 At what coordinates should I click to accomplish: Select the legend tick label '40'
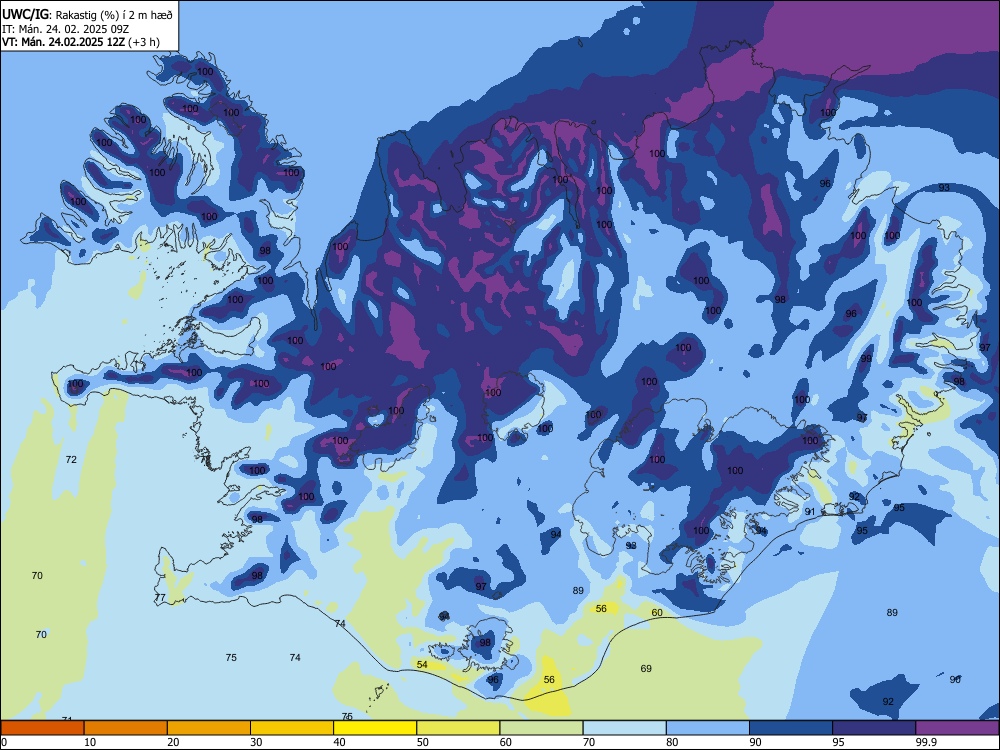pyautogui.click(x=340, y=742)
